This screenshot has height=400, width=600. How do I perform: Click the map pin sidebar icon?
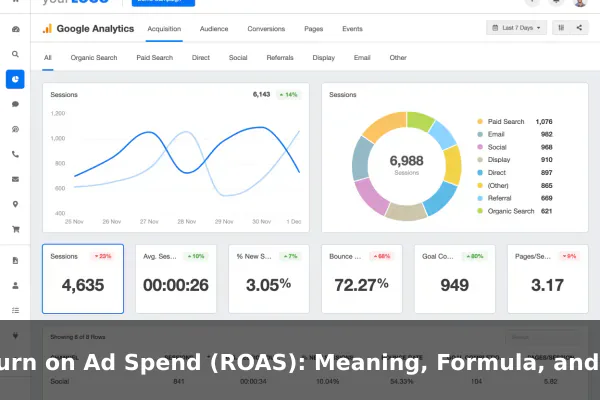pos(15,204)
